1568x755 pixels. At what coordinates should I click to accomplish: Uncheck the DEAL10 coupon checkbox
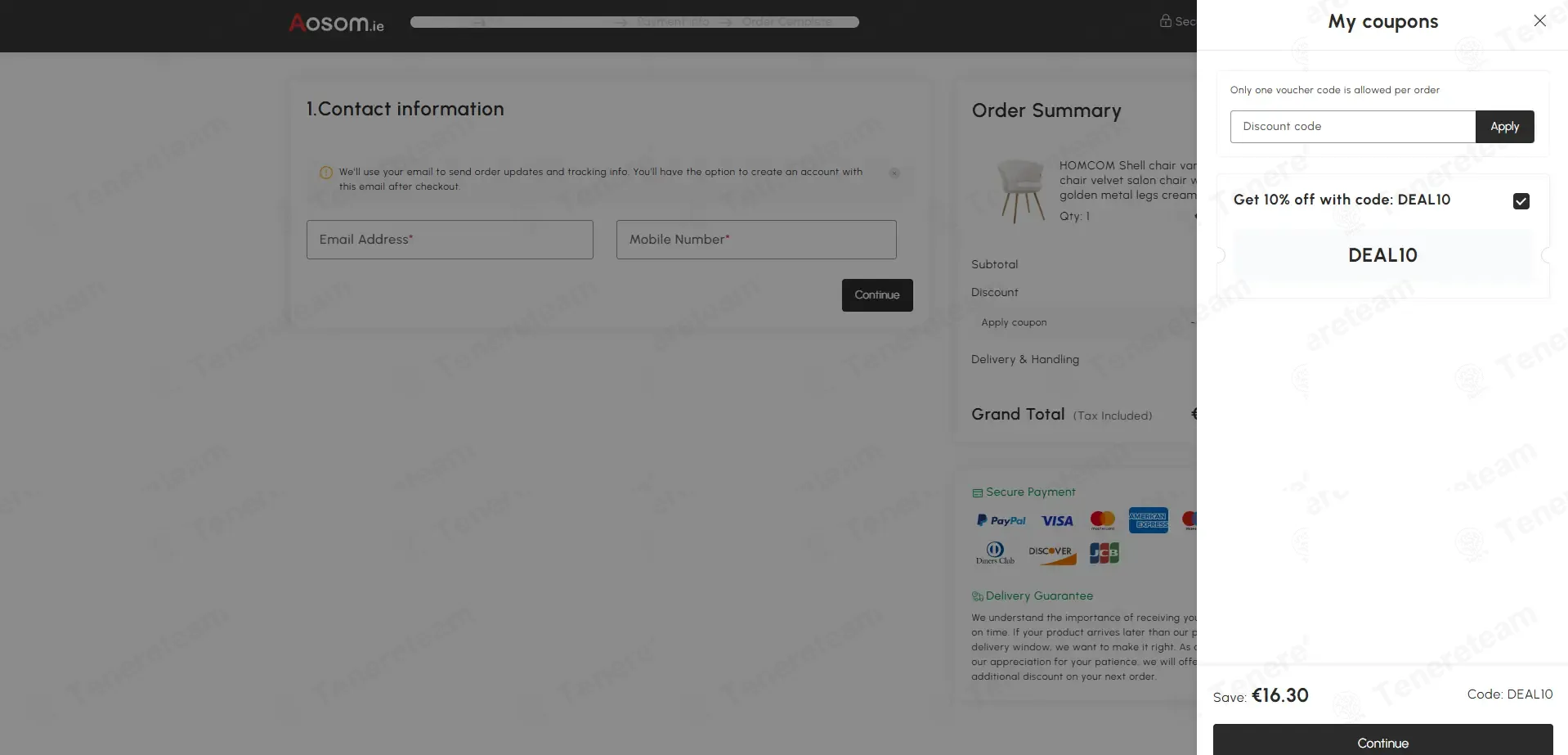[x=1521, y=201]
